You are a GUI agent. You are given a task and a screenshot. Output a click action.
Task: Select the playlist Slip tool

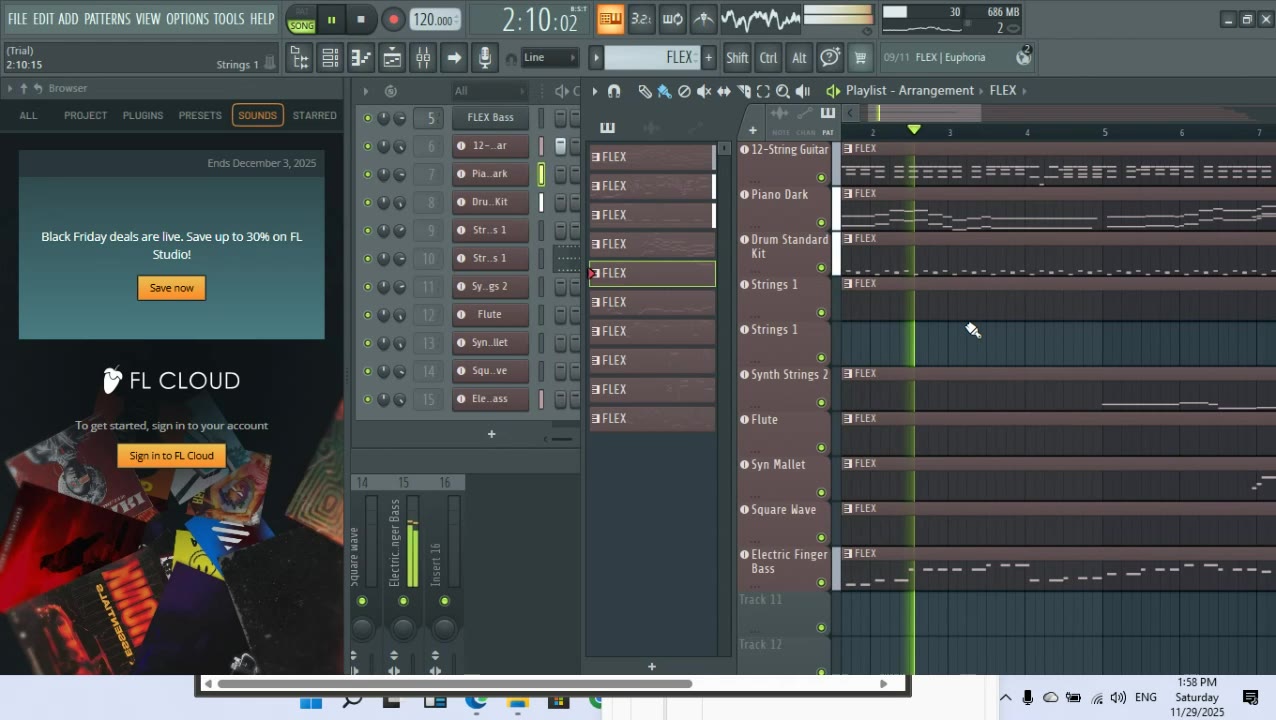click(x=724, y=91)
